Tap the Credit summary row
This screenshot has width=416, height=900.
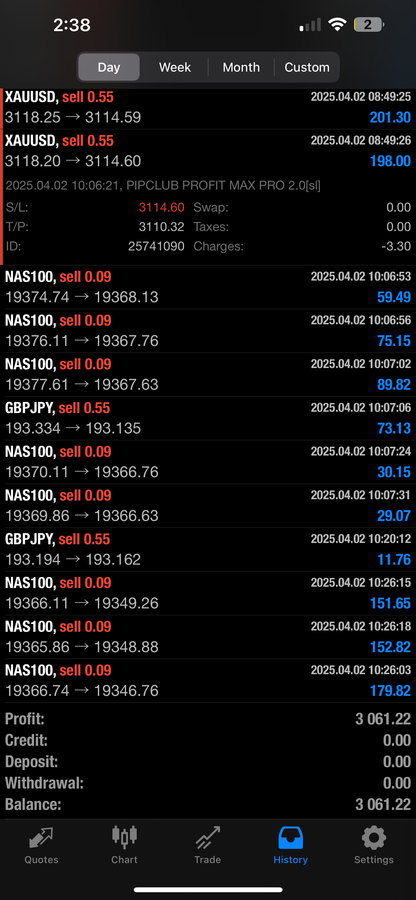coord(208,740)
